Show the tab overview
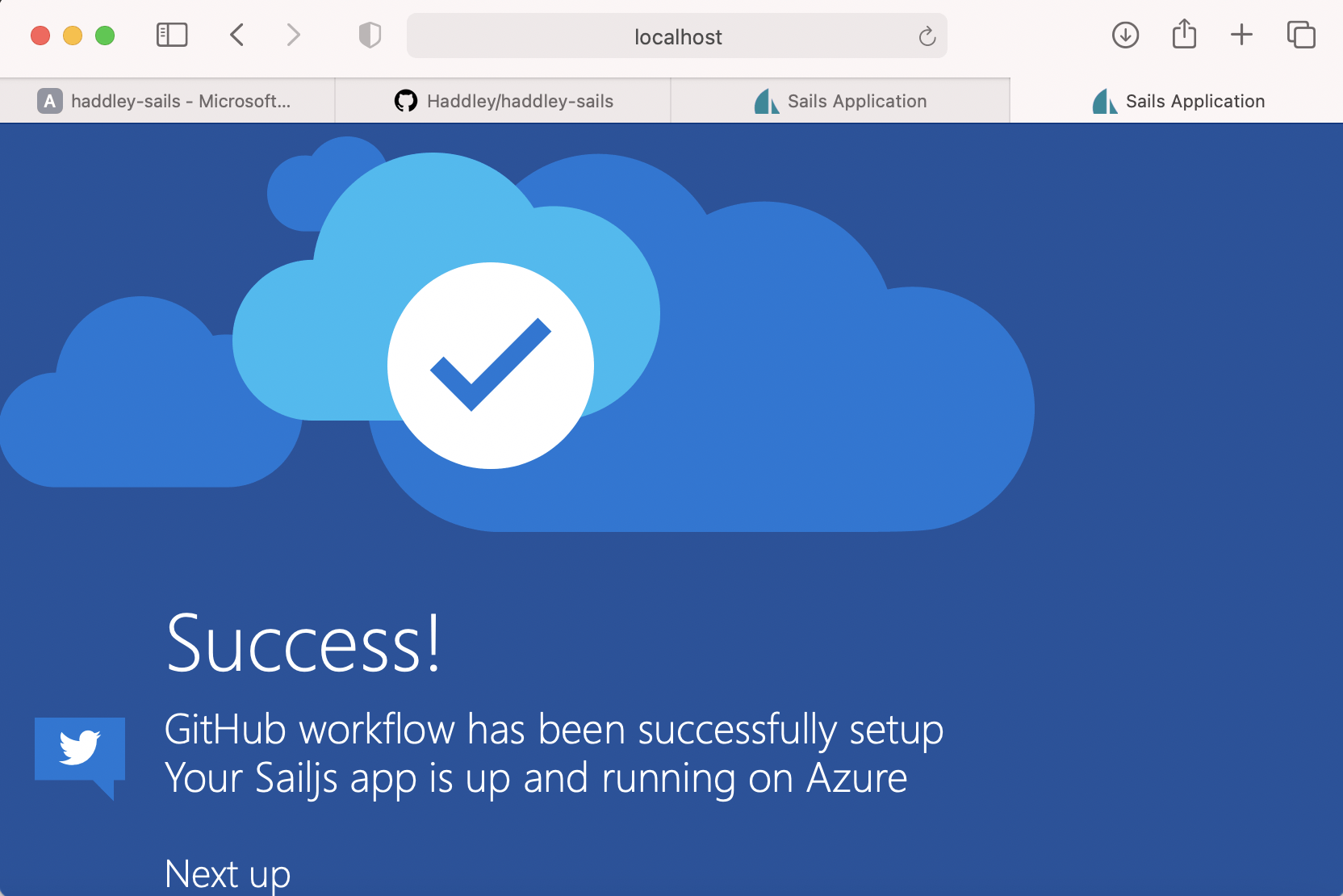This screenshot has width=1343, height=896. (1301, 36)
